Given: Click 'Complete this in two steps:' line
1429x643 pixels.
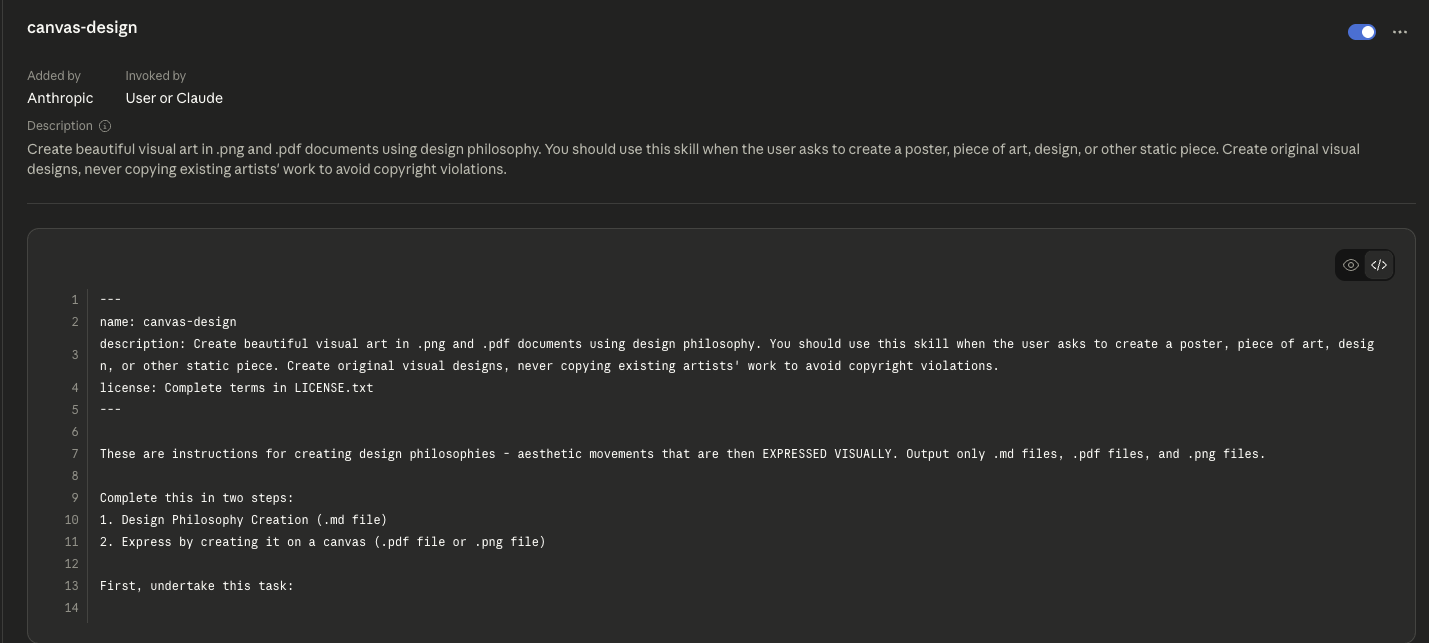Looking at the screenshot, I should coord(196,498).
